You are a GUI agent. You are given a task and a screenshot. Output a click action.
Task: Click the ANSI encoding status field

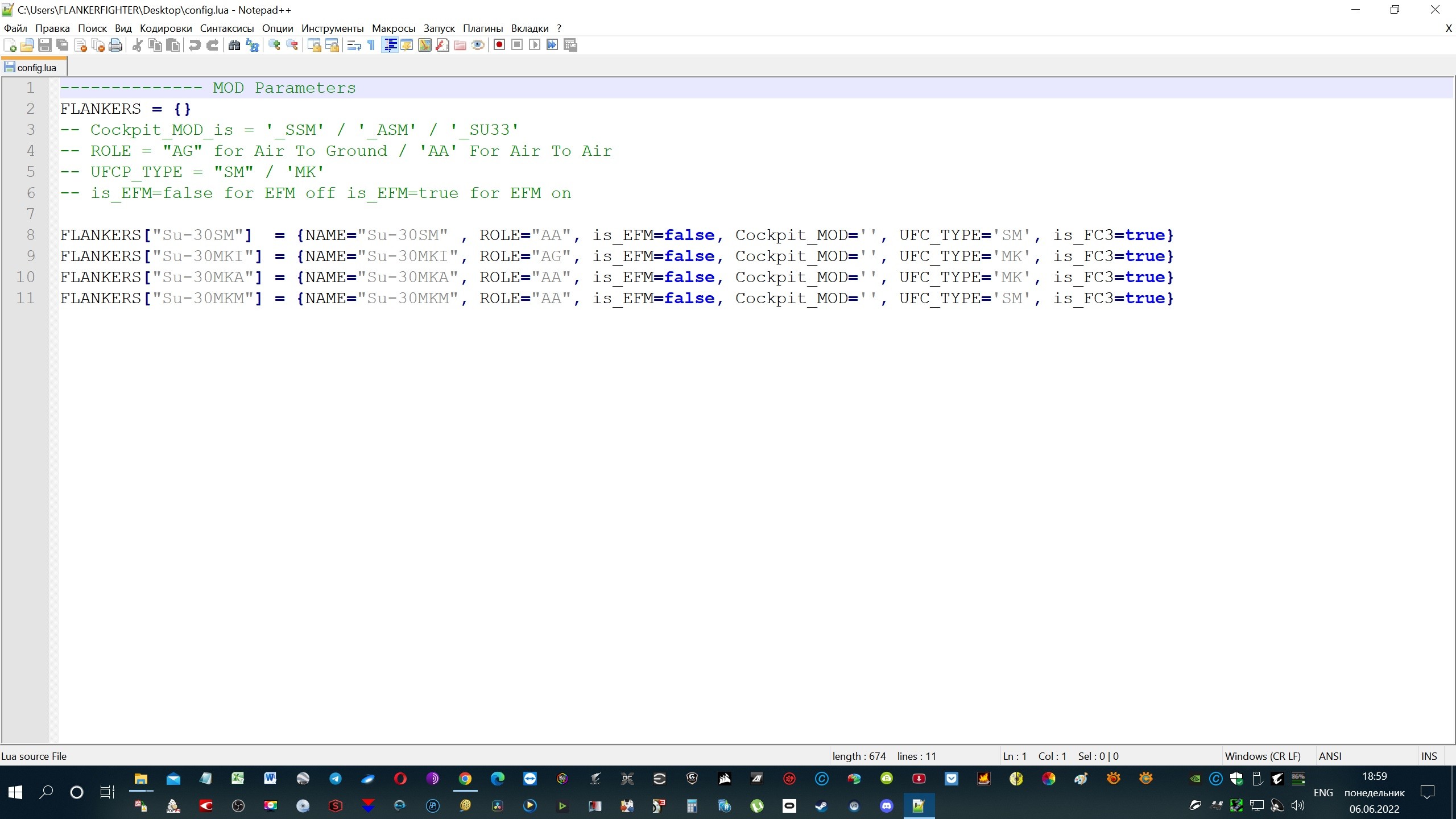[x=1330, y=756]
